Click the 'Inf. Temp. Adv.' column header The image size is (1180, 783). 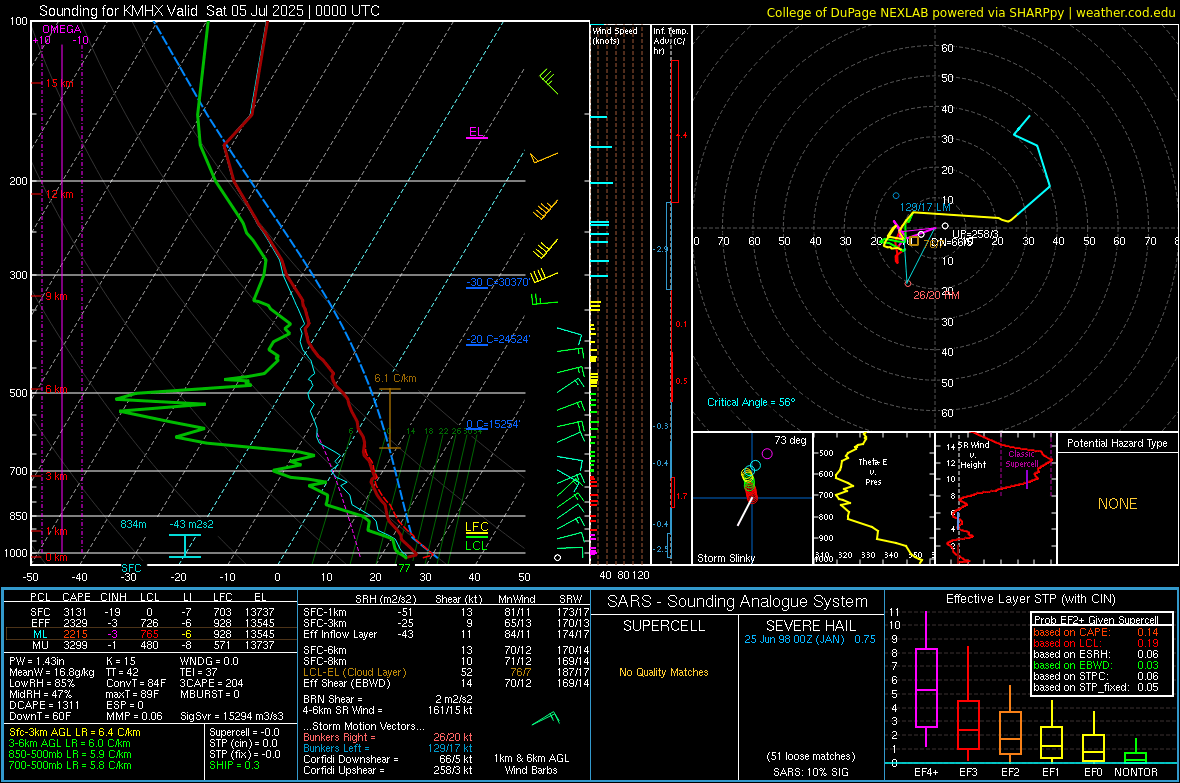point(670,41)
